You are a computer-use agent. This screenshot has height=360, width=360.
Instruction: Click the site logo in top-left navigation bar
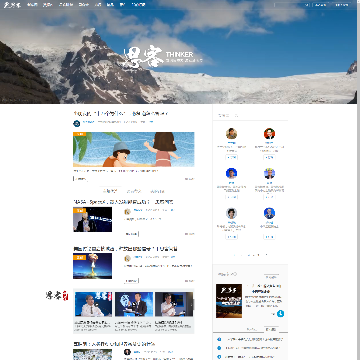12,5
